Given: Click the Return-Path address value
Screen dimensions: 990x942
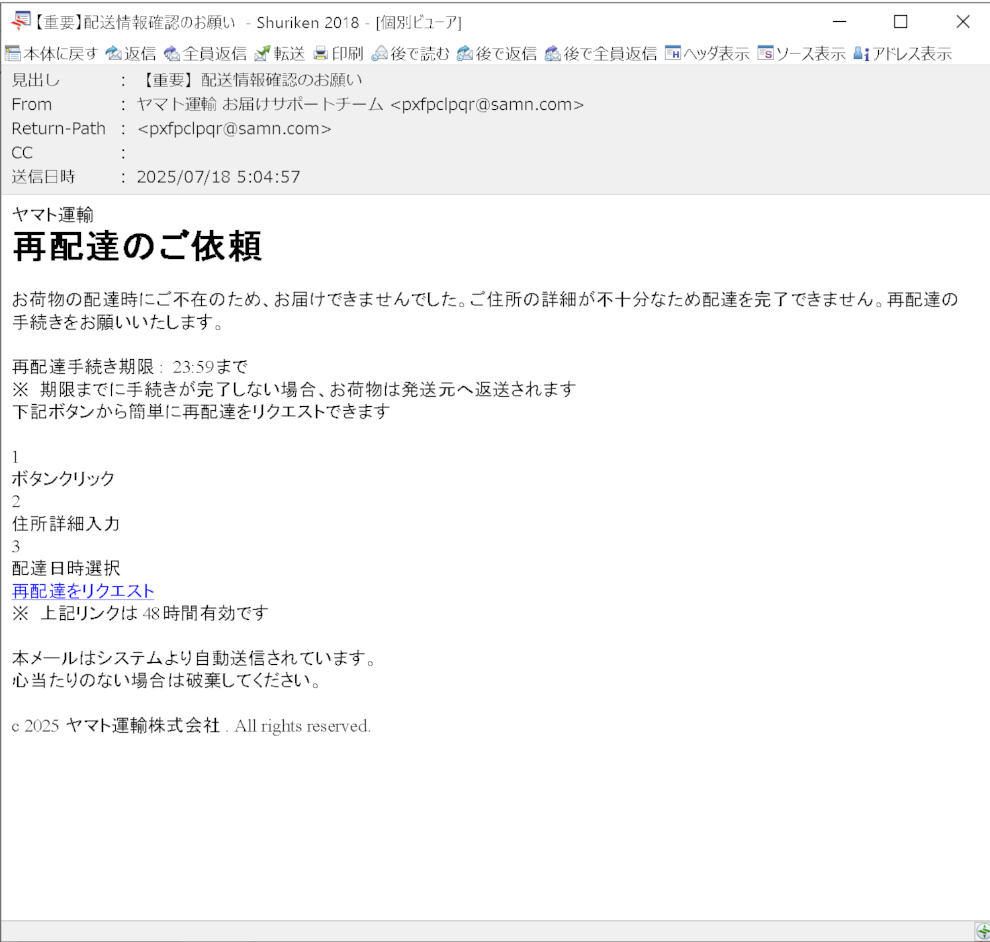Looking at the screenshot, I should click(234, 129).
